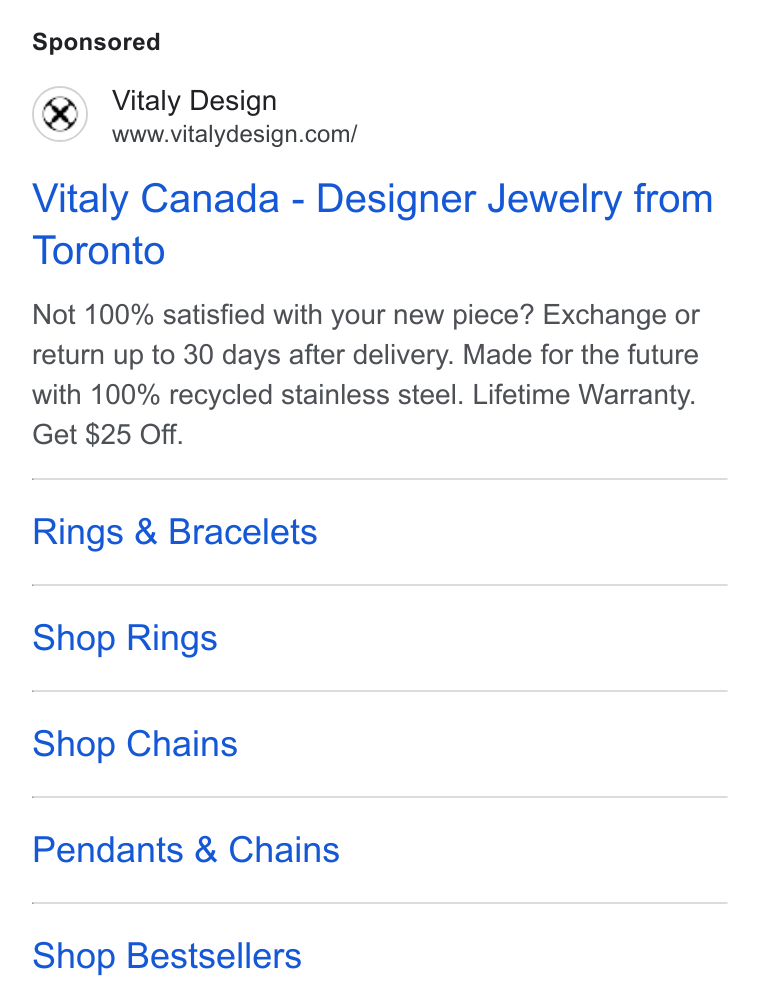Click the word Pendants in the sitelinks

pos(108,850)
